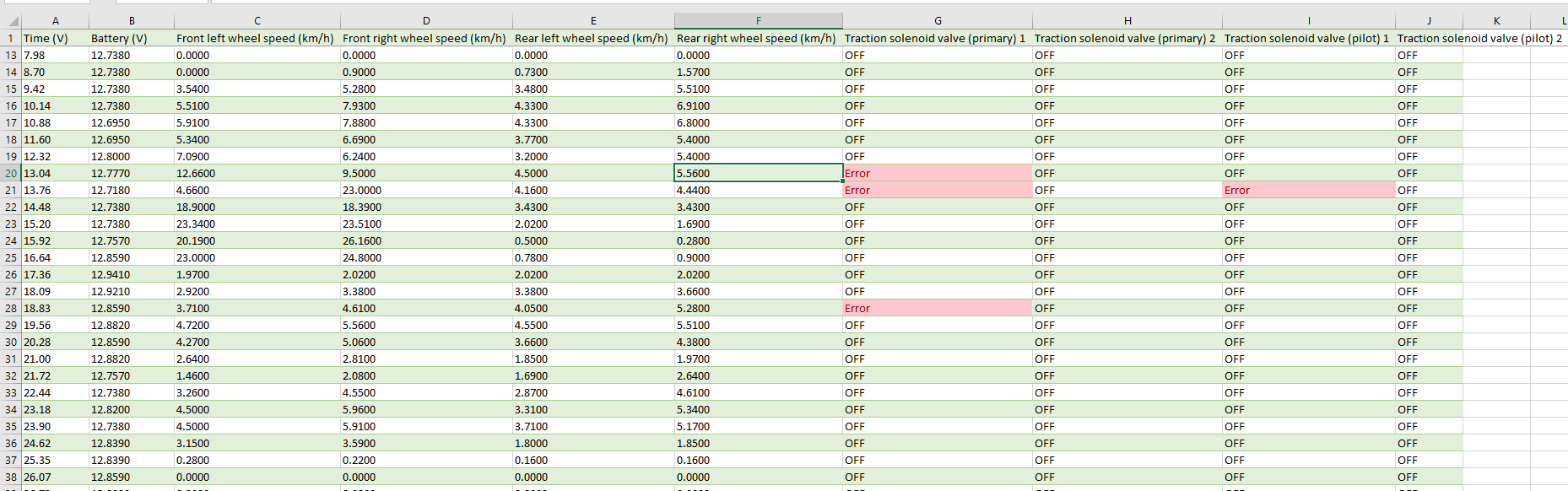Click the time cell 26.07

(x=55, y=477)
